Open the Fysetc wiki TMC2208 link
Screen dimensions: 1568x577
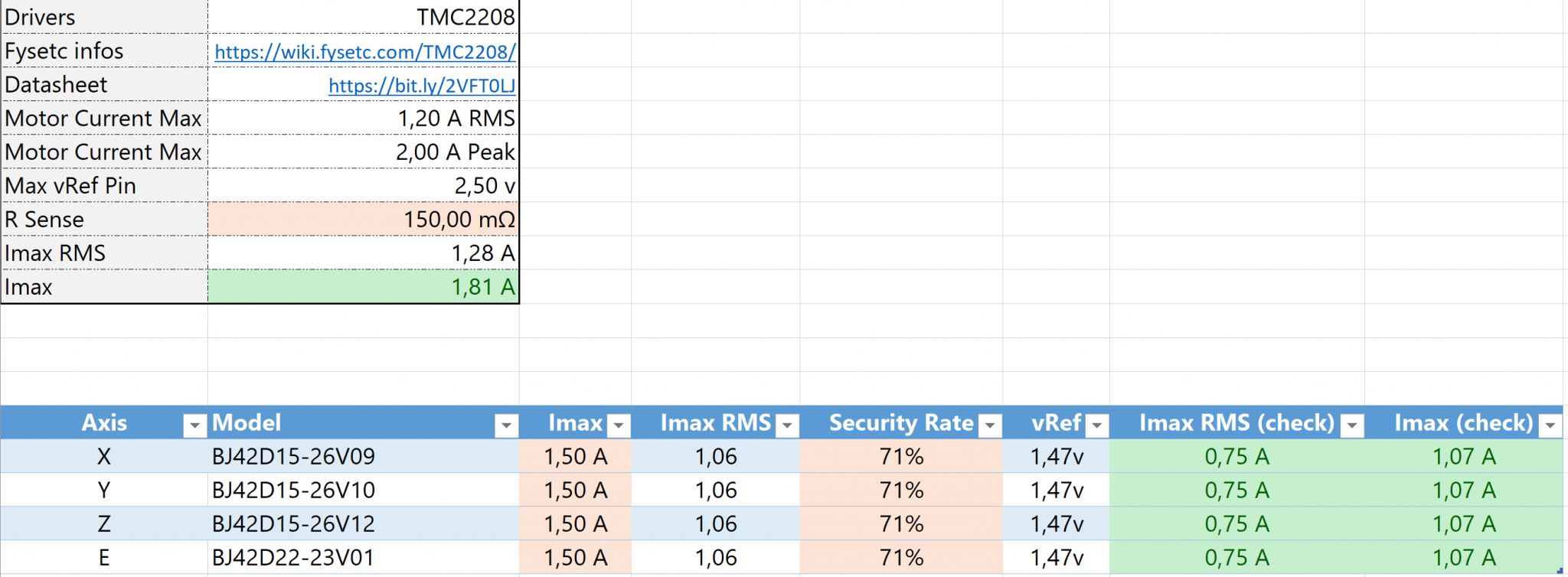tap(364, 52)
